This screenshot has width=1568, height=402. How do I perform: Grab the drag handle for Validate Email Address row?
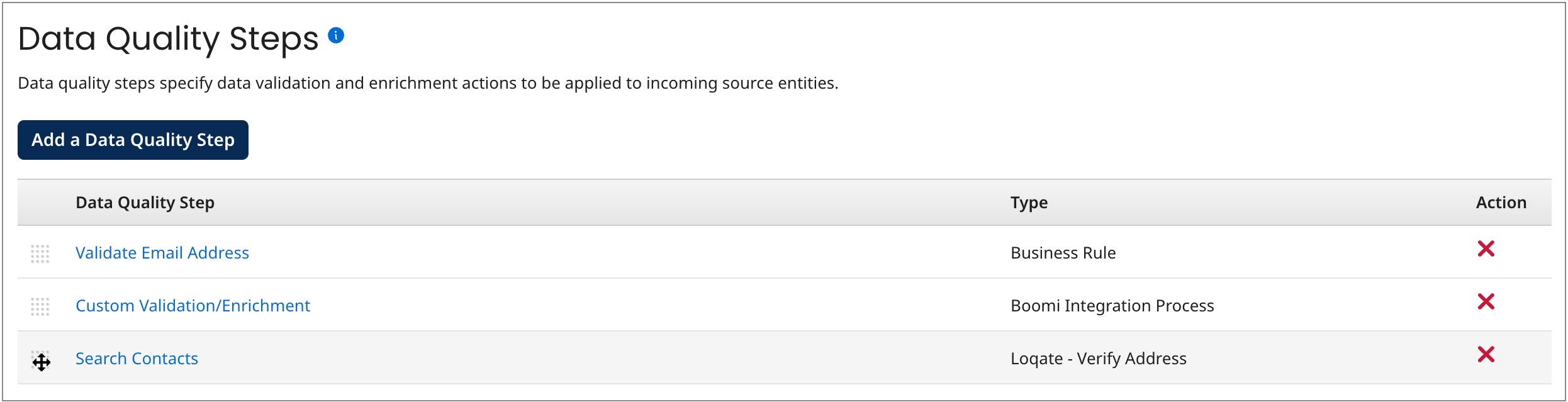click(41, 254)
